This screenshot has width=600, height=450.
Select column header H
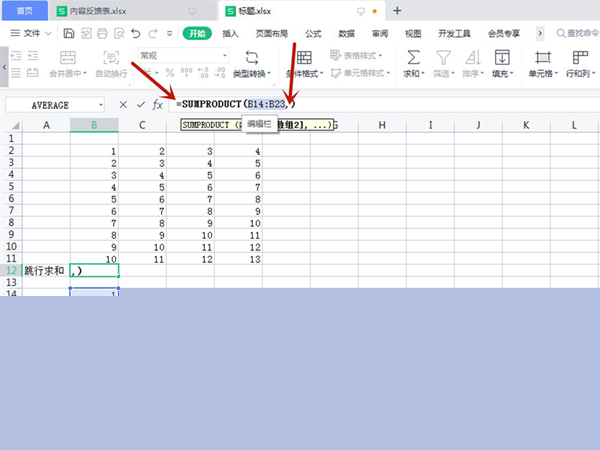point(382,125)
